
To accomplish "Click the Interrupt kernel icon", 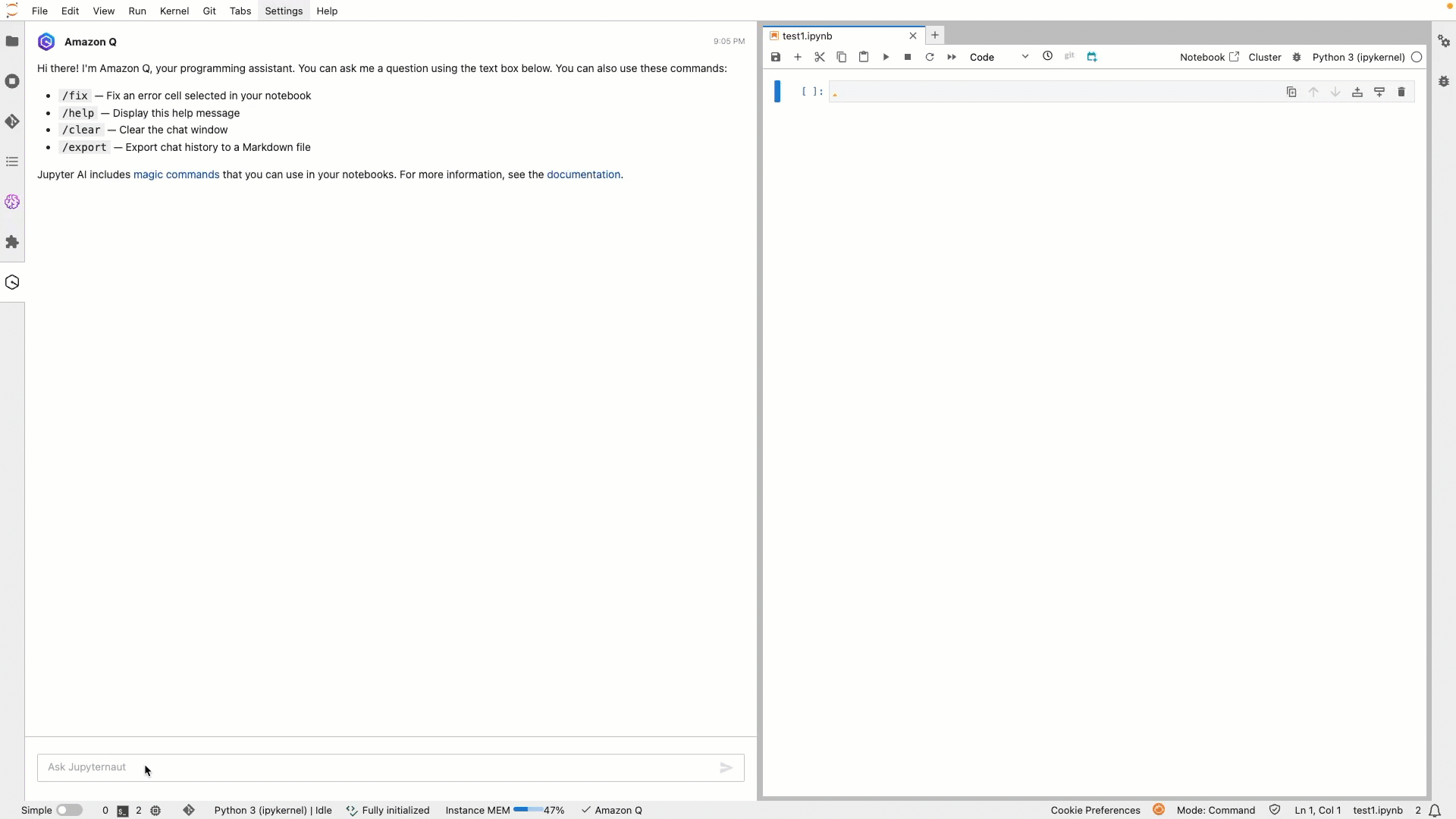I will 907,57.
